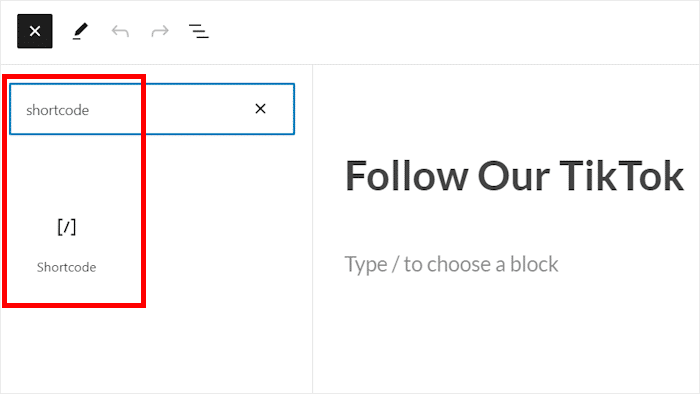Insert the Shortcode block via its bracket icon

point(67,227)
